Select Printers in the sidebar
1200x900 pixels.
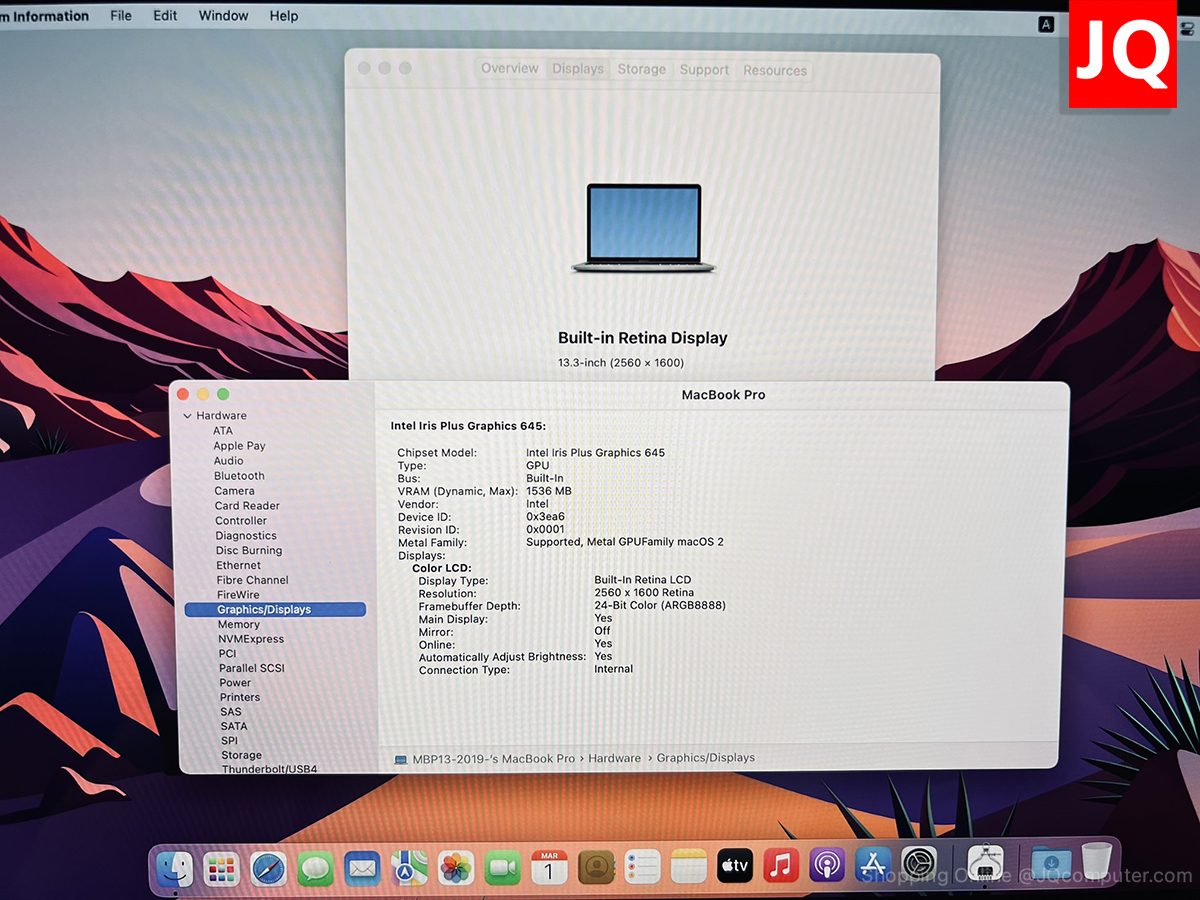click(x=240, y=697)
